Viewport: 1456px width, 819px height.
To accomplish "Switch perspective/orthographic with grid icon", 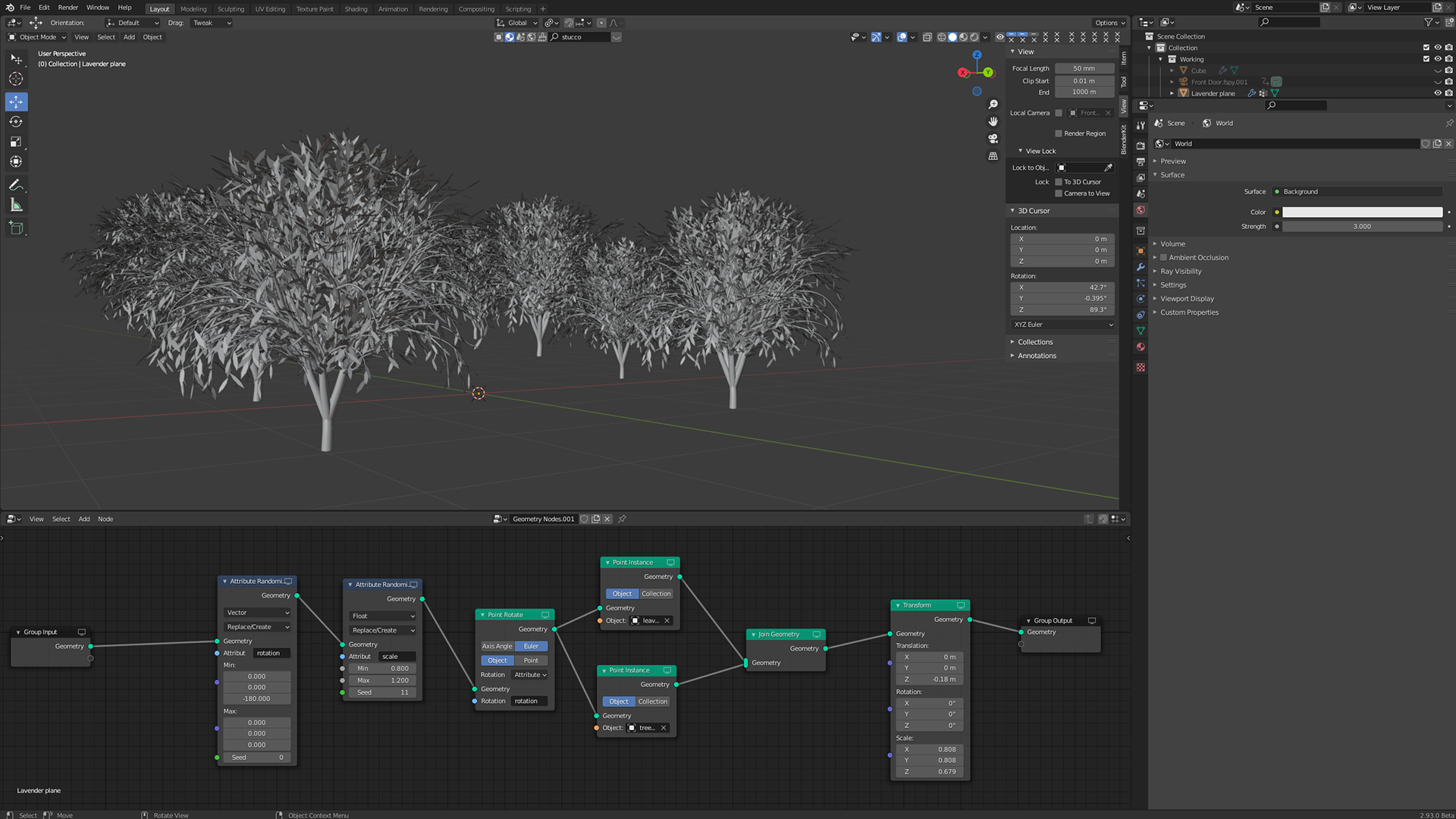I will pyautogui.click(x=993, y=156).
